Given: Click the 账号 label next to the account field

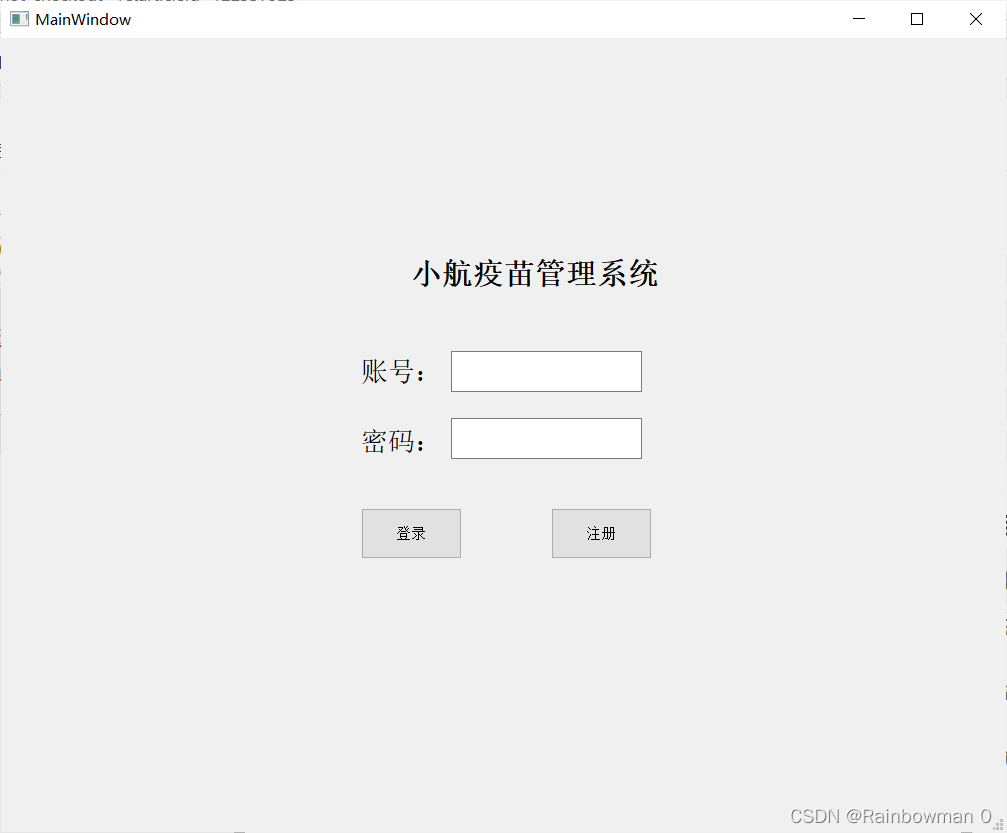Looking at the screenshot, I should [394, 370].
